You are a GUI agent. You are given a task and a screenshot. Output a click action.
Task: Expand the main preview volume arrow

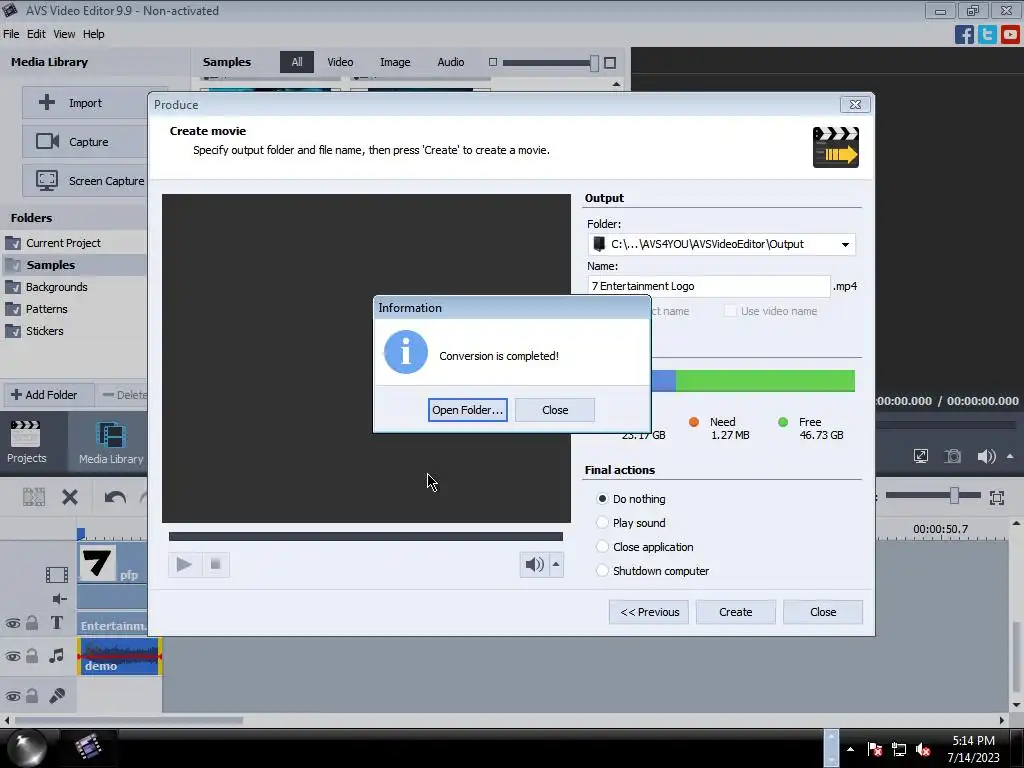pos(1010,456)
